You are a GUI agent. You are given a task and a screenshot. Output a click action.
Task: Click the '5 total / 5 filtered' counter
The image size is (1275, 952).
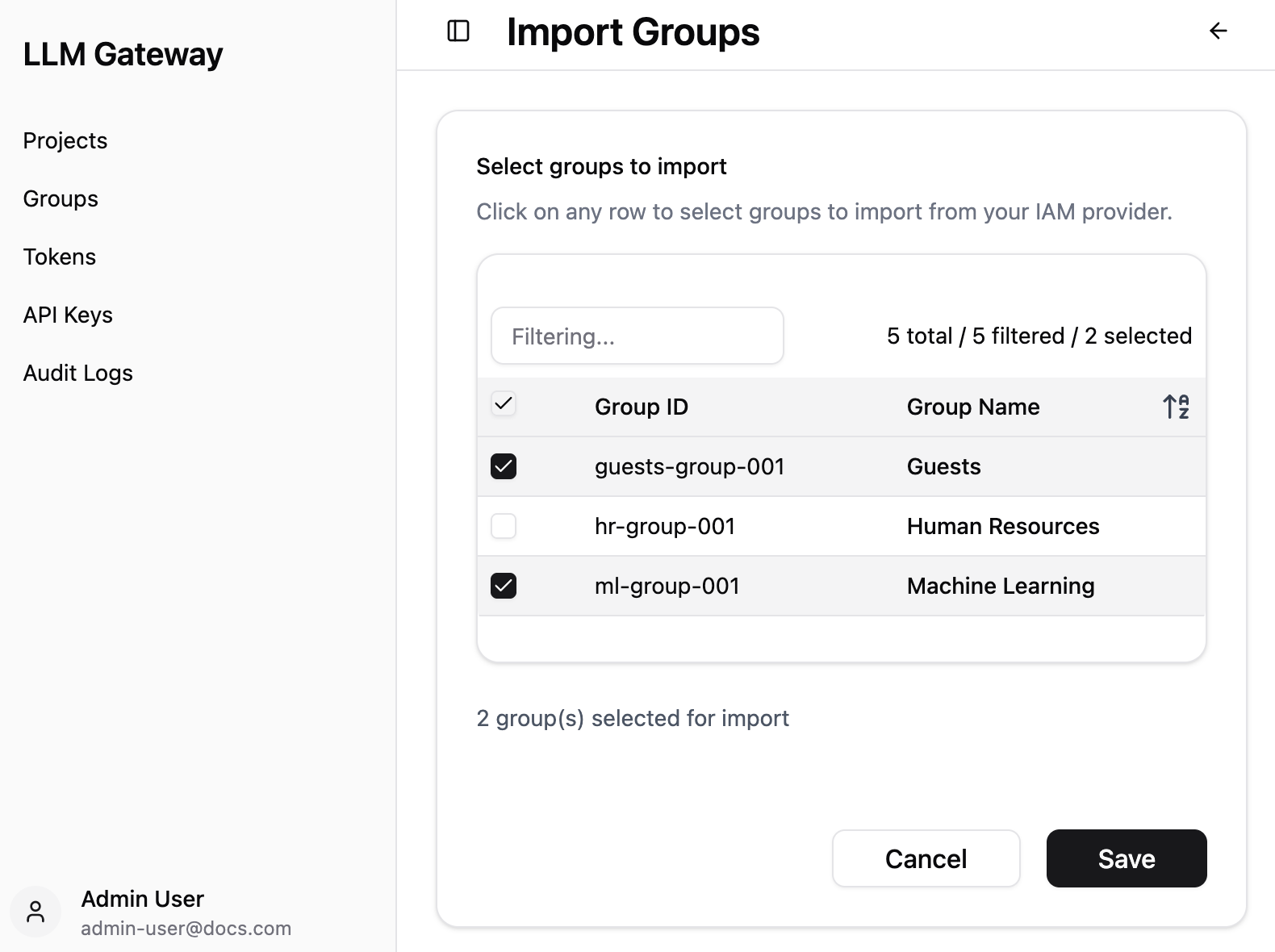pyautogui.click(x=1039, y=336)
